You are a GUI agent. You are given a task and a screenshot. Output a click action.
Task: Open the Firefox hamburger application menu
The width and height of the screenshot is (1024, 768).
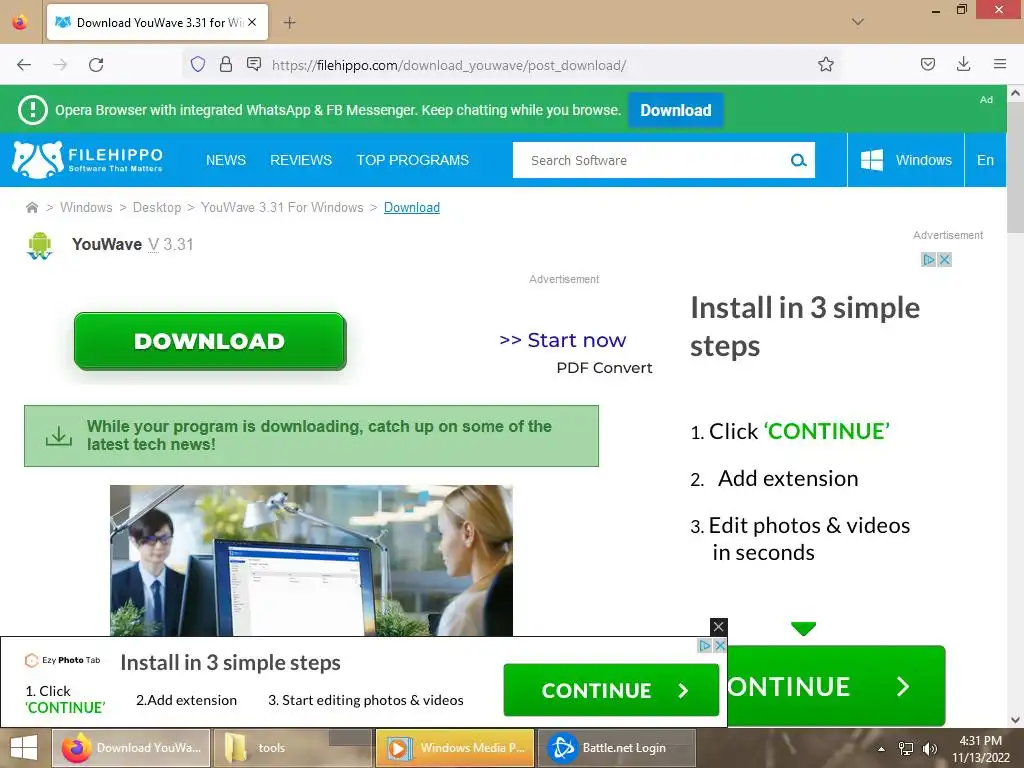click(999, 64)
